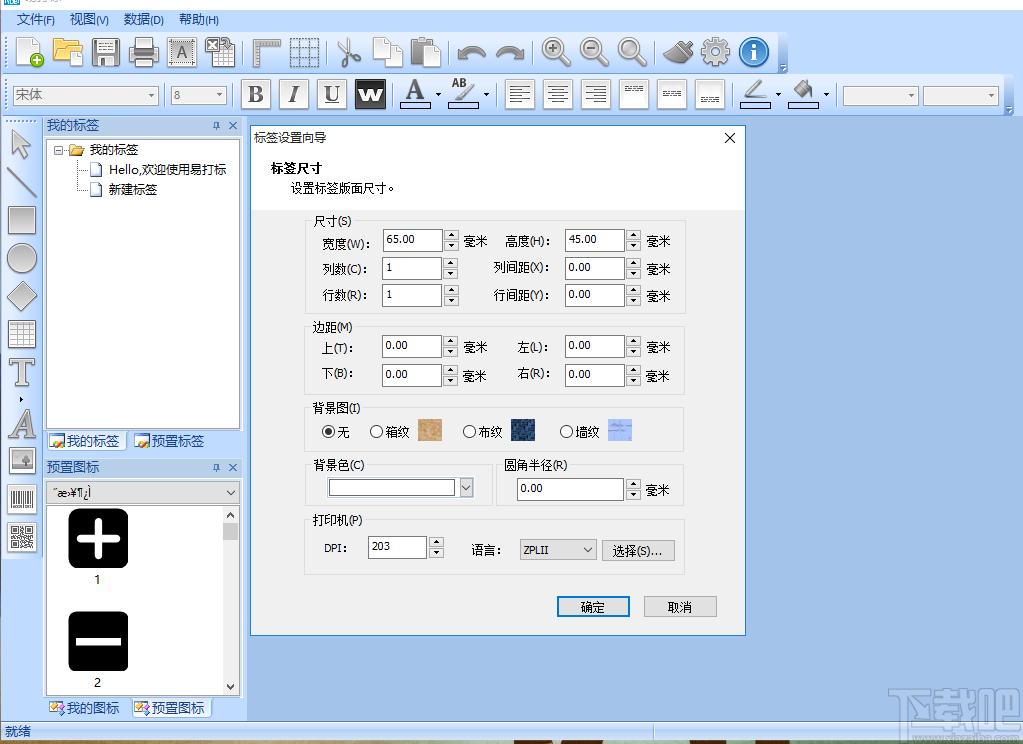Choose 墙纹 background option
1023x744 pixels.
[x=579, y=432]
